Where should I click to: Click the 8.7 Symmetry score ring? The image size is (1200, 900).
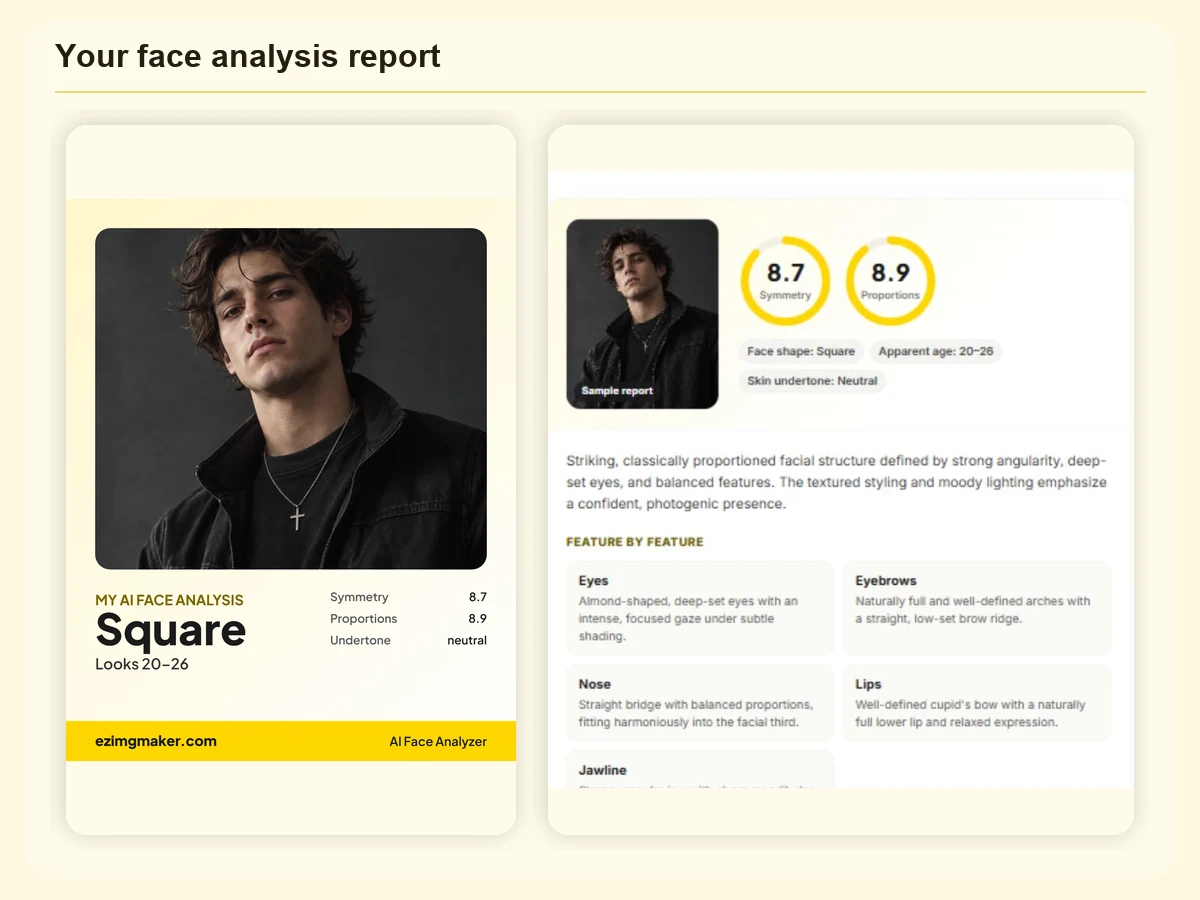click(x=785, y=281)
